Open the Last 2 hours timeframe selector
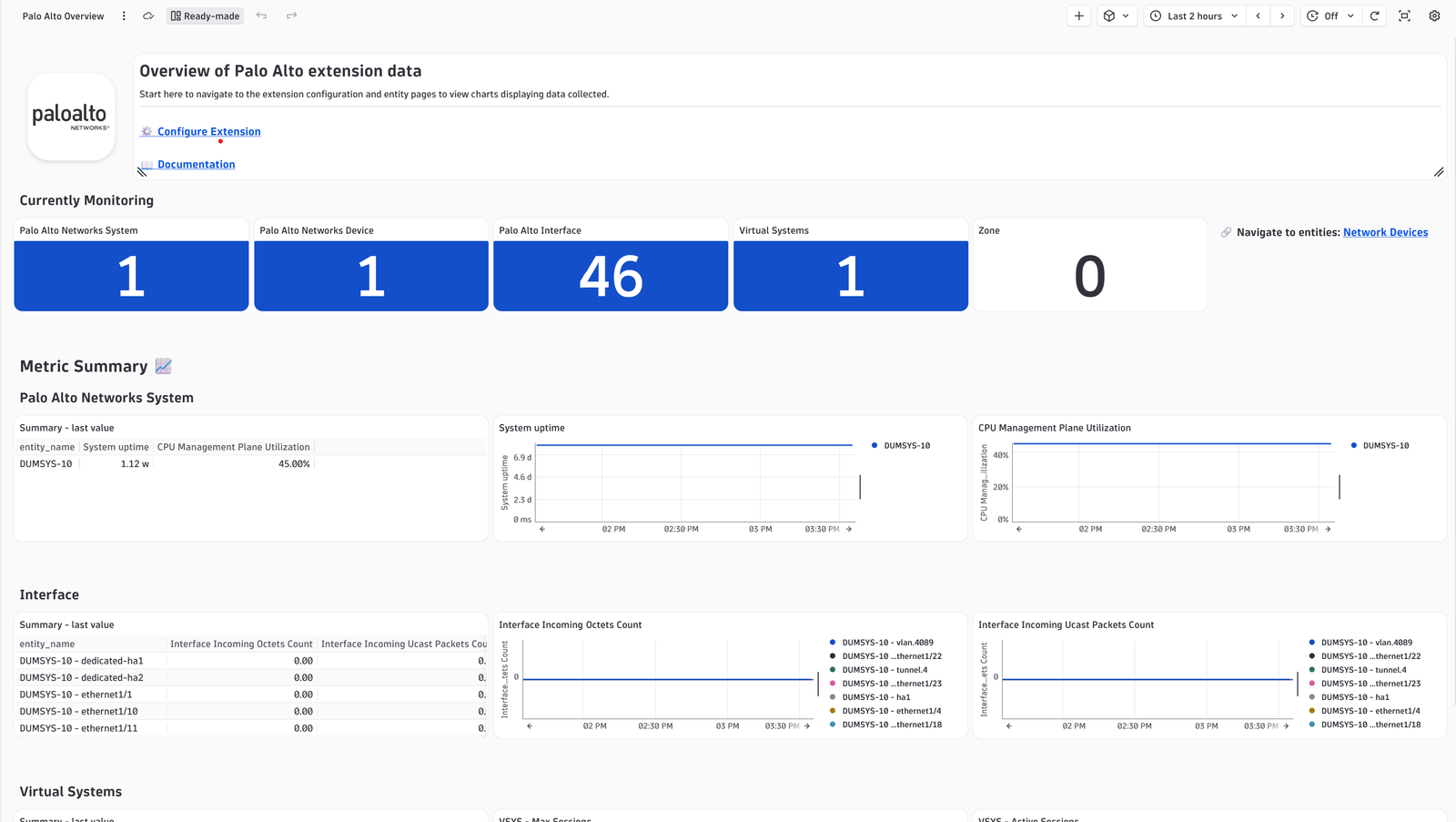This screenshot has height=822, width=1456. 1194,15
